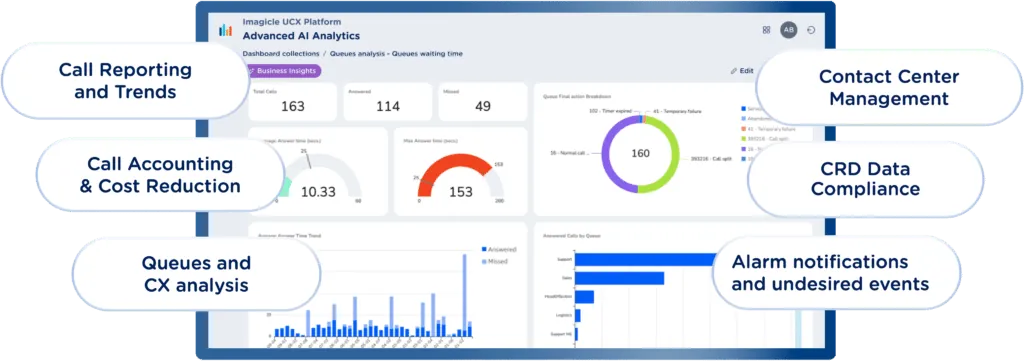
Task: Click the logout icon beside avatar
Action: coord(811,30)
